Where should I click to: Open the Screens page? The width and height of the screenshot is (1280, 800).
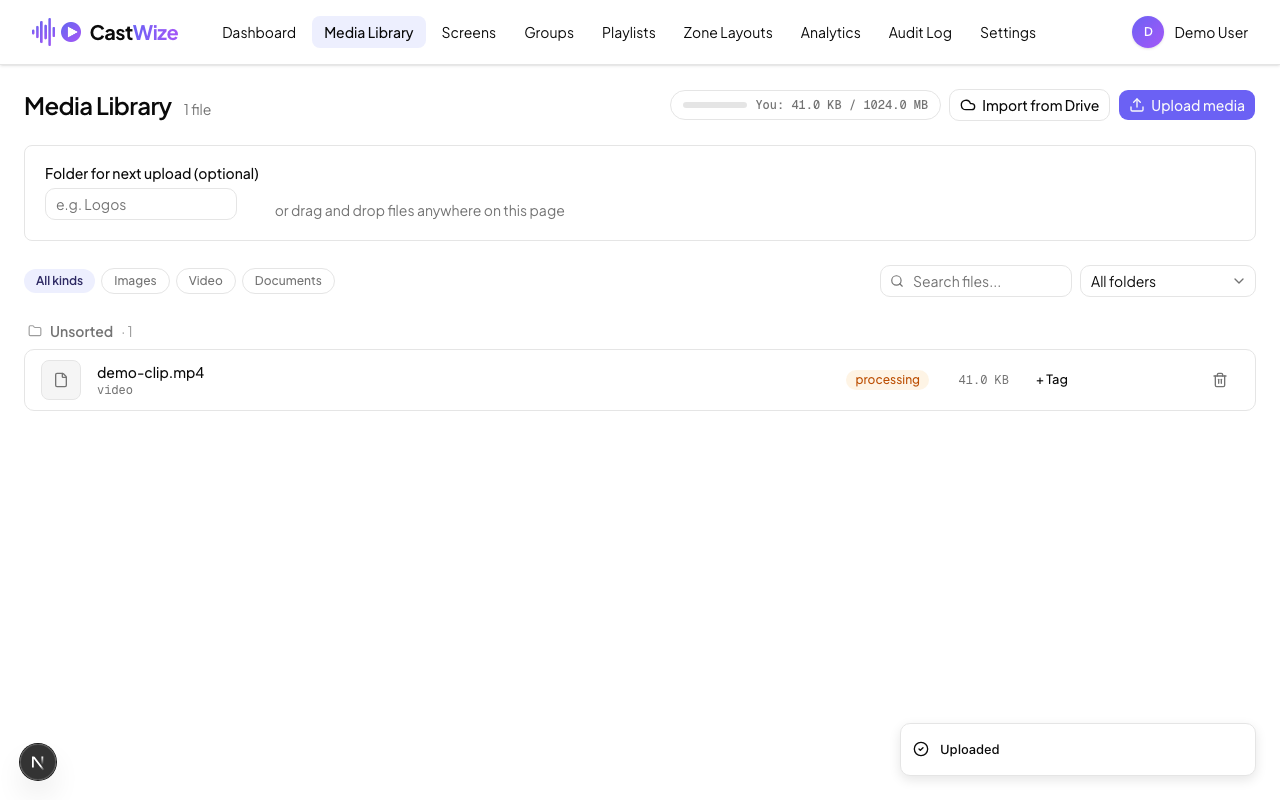[469, 32]
